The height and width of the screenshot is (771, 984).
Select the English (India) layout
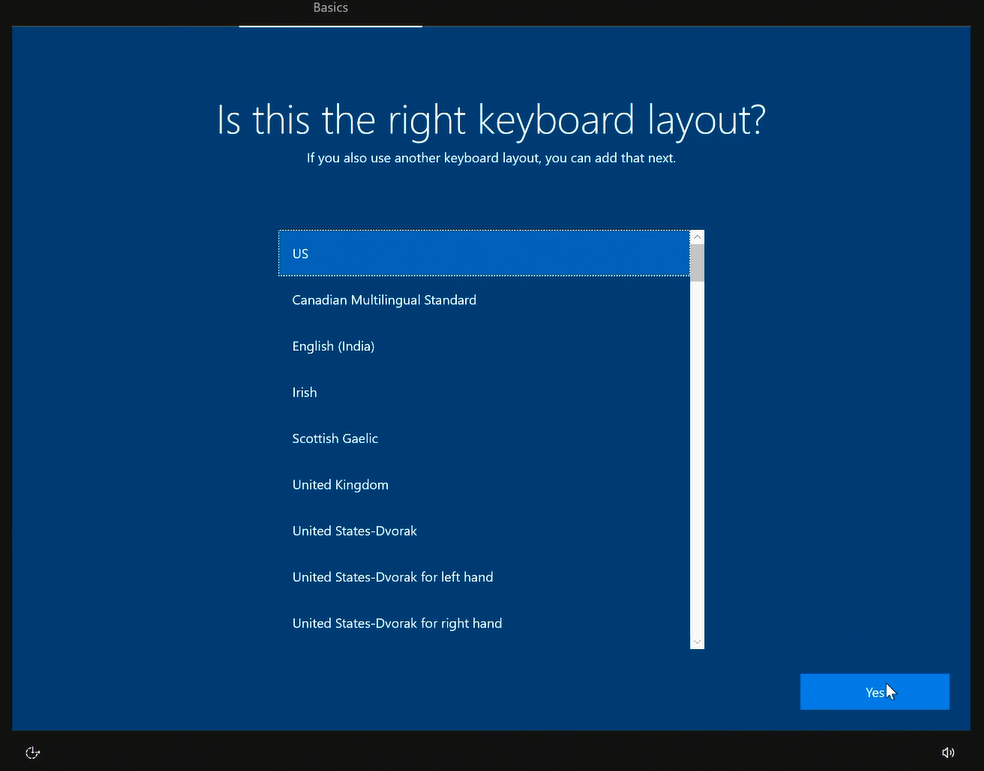[x=333, y=346]
